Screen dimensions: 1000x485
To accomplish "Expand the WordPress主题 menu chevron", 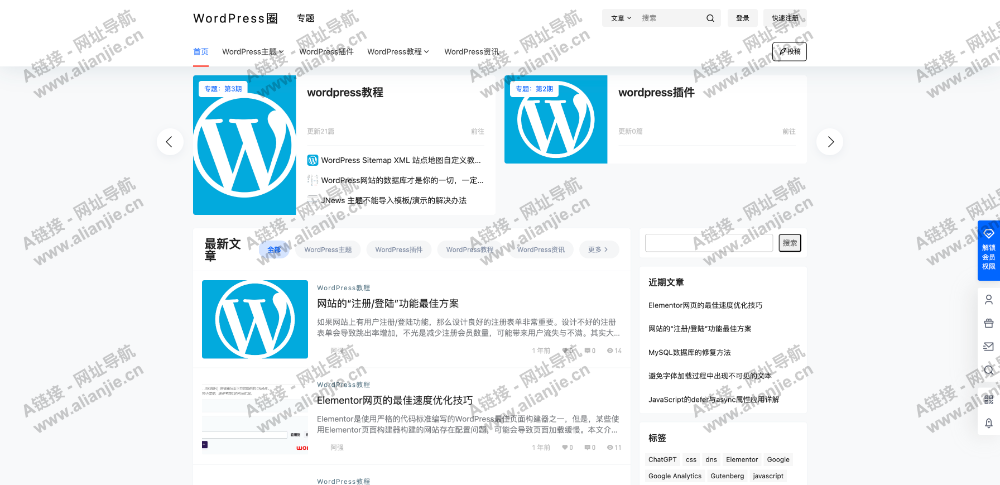I will pos(281,52).
